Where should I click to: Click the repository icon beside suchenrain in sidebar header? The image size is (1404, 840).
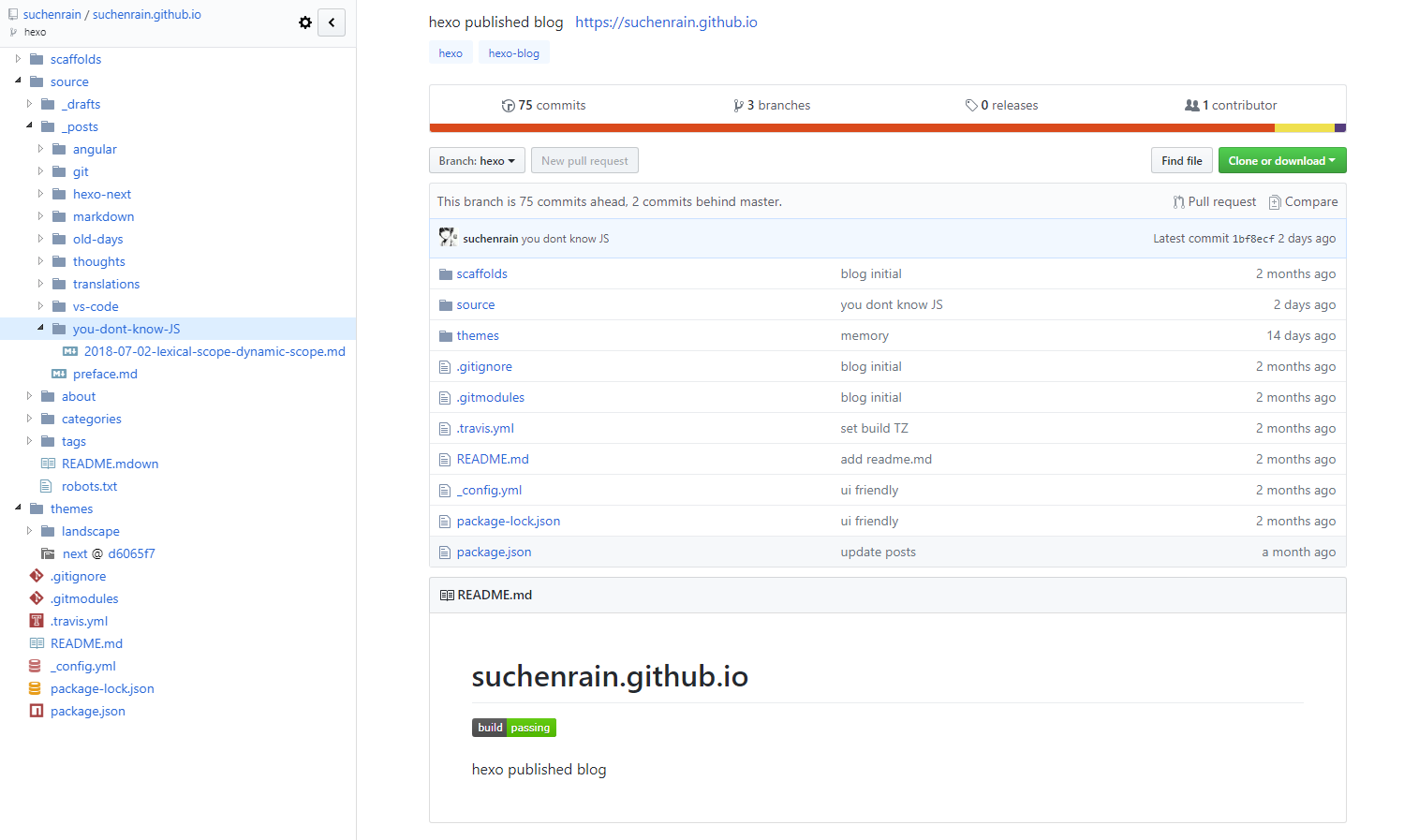click(13, 15)
